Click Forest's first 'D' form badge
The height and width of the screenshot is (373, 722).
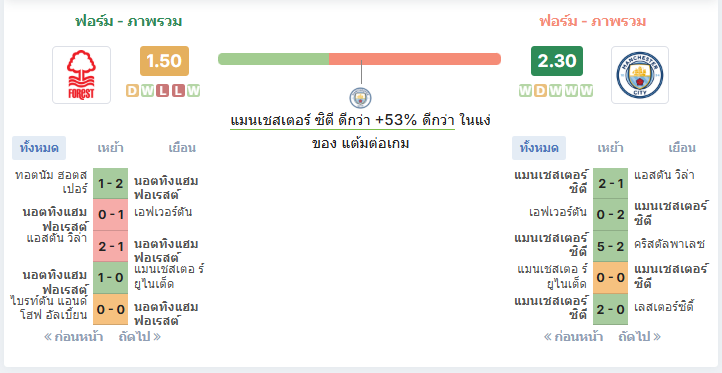click(x=132, y=91)
